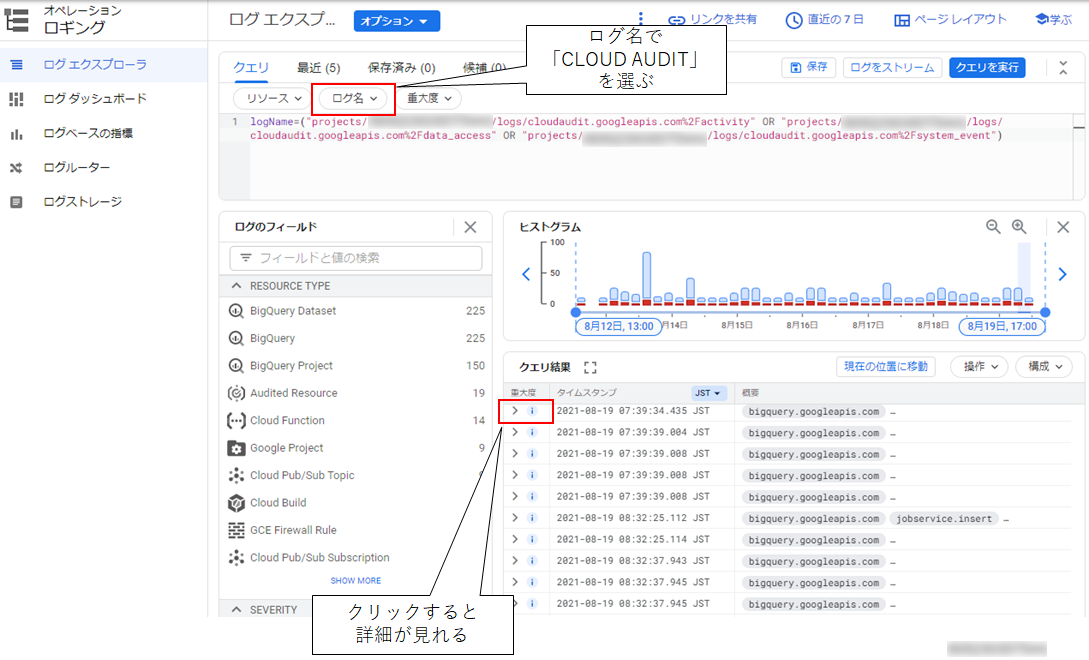Filter by BigQuery Project resource type
The height and width of the screenshot is (660, 1089).
[356, 365]
